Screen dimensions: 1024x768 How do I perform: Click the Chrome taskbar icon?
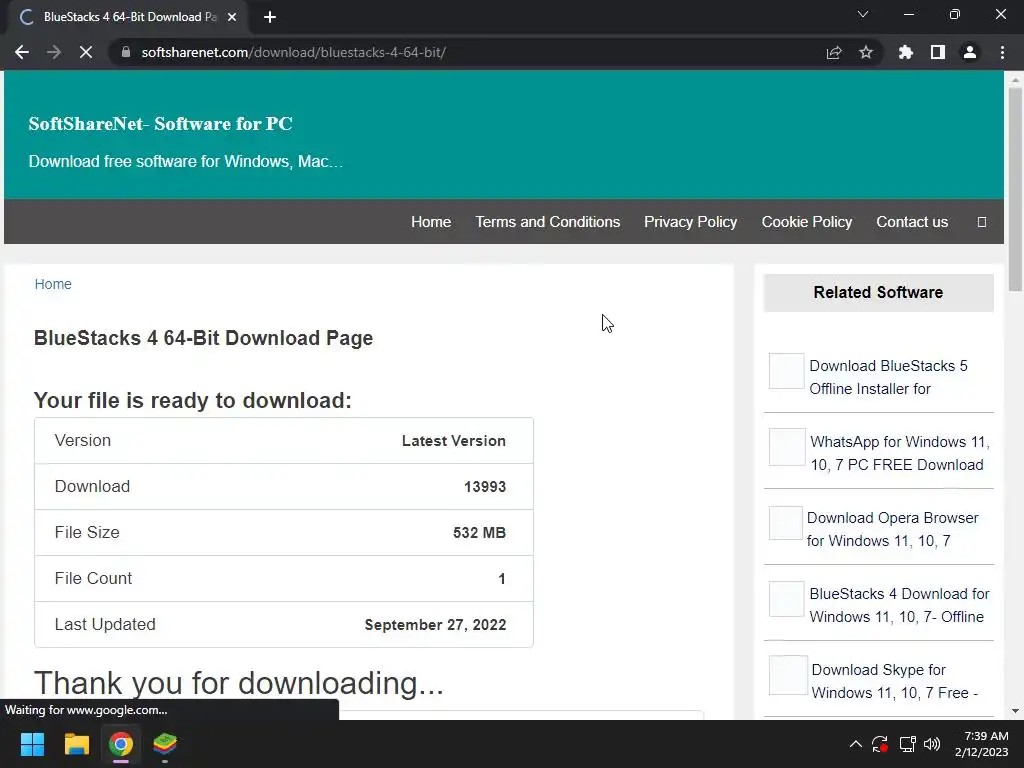coord(121,744)
